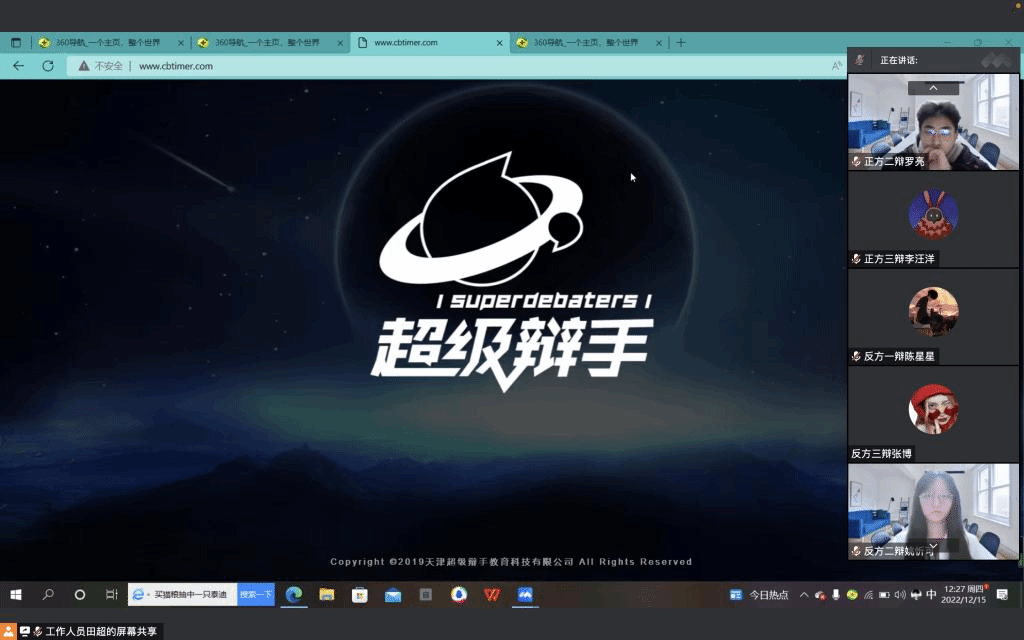Image resolution: width=1024 pixels, height=640 pixels.
Task: Click the 搜索一下 search button
Action: (256, 595)
